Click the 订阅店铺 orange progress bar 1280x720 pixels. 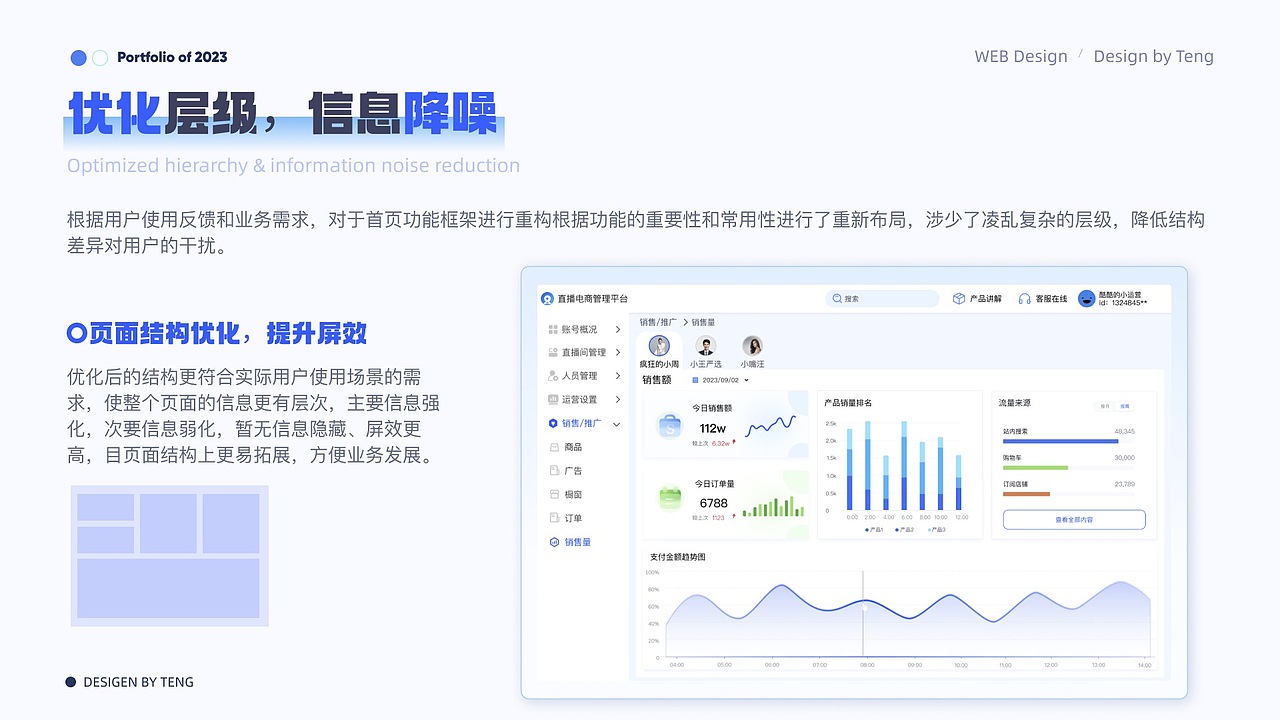[1026, 494]
